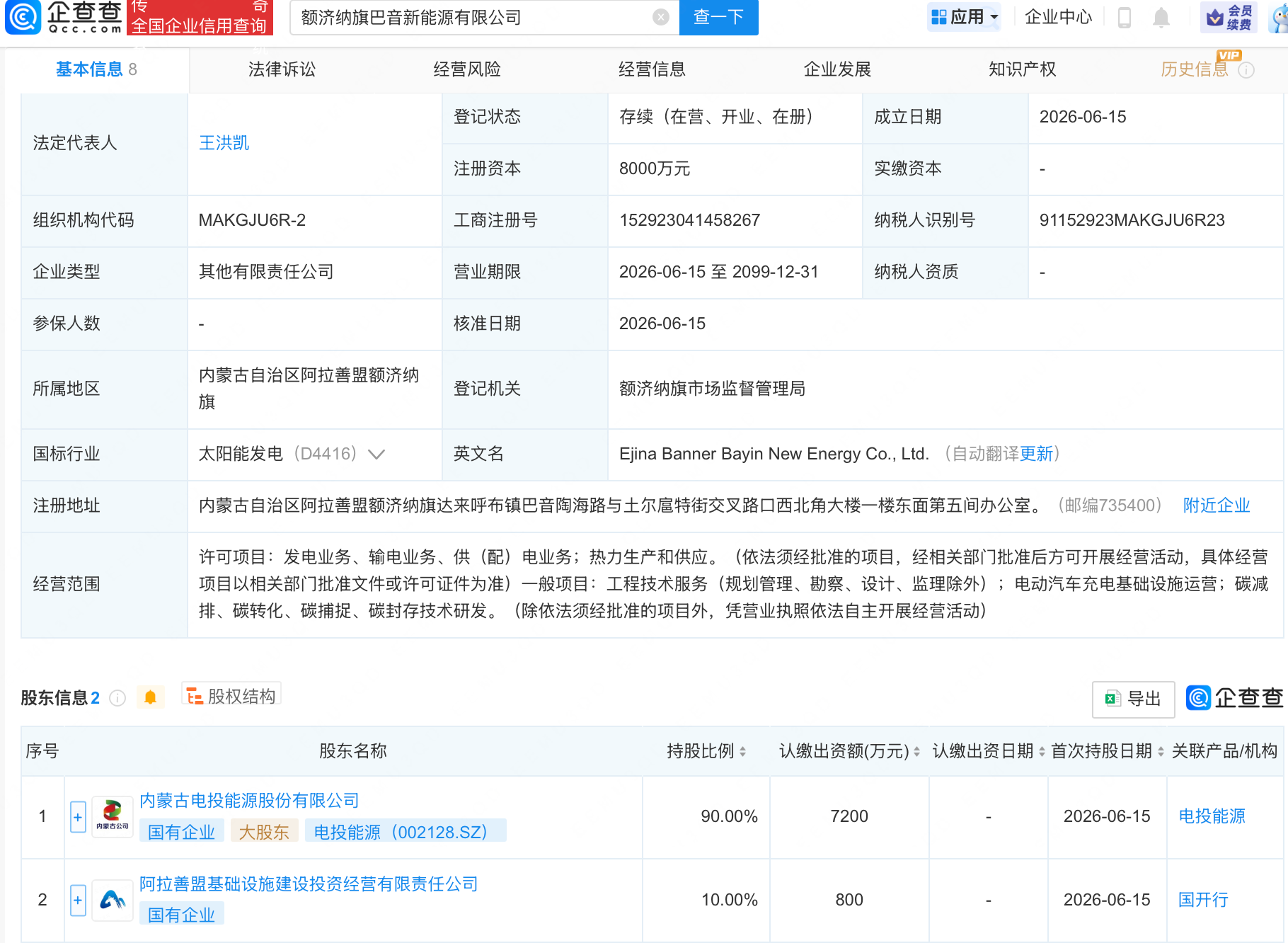Click the 大股东 tag
Image resolution: width=1288 pixels, height=943 pixels.
(263, 832)
